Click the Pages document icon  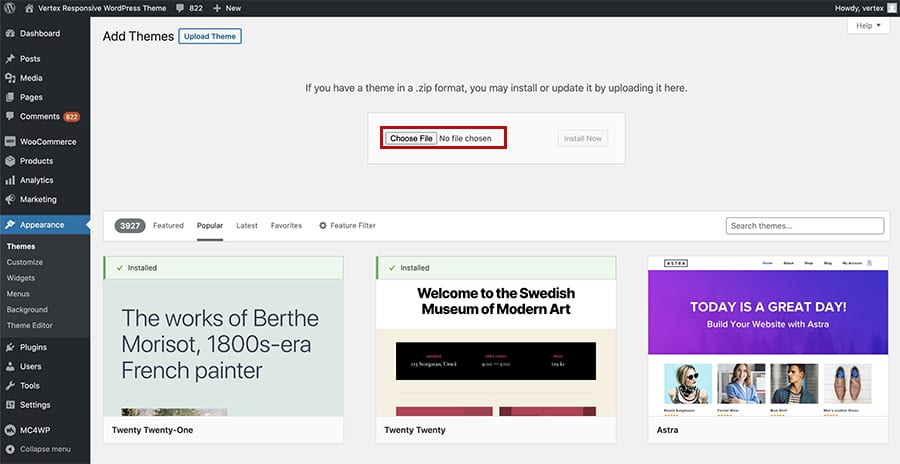click(x=10, y=97)
